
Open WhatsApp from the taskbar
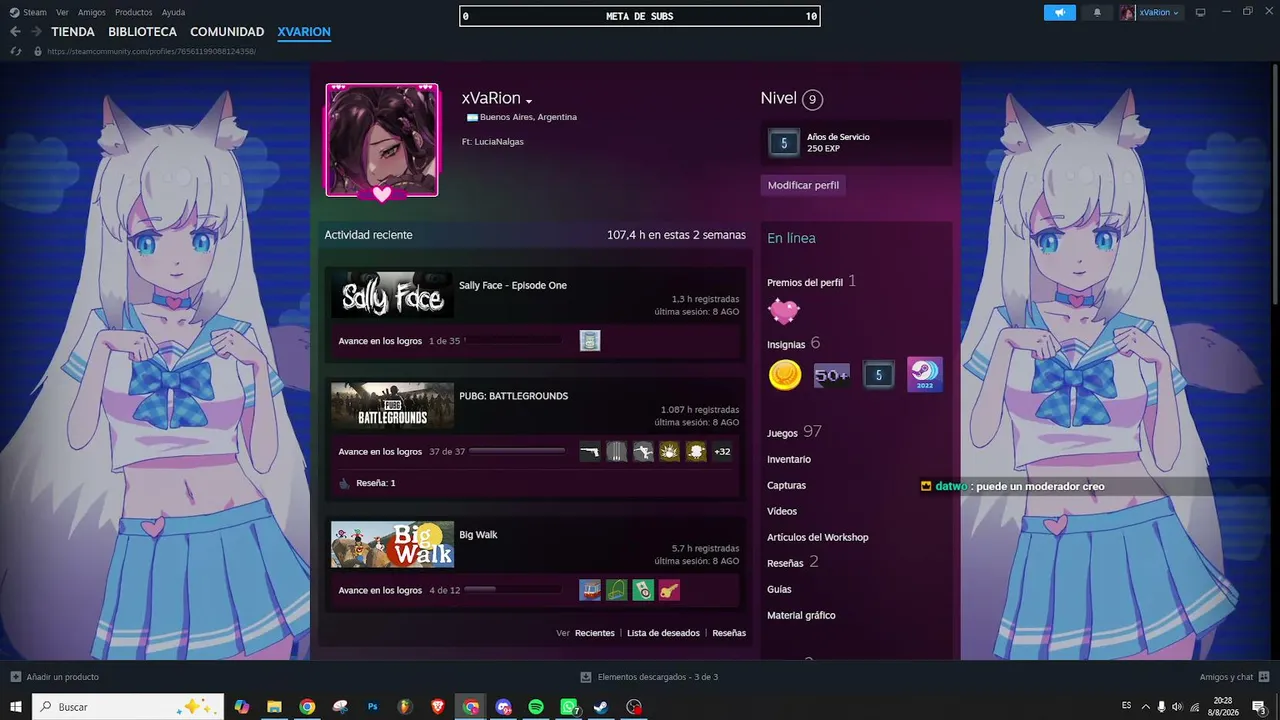(569, 707)
